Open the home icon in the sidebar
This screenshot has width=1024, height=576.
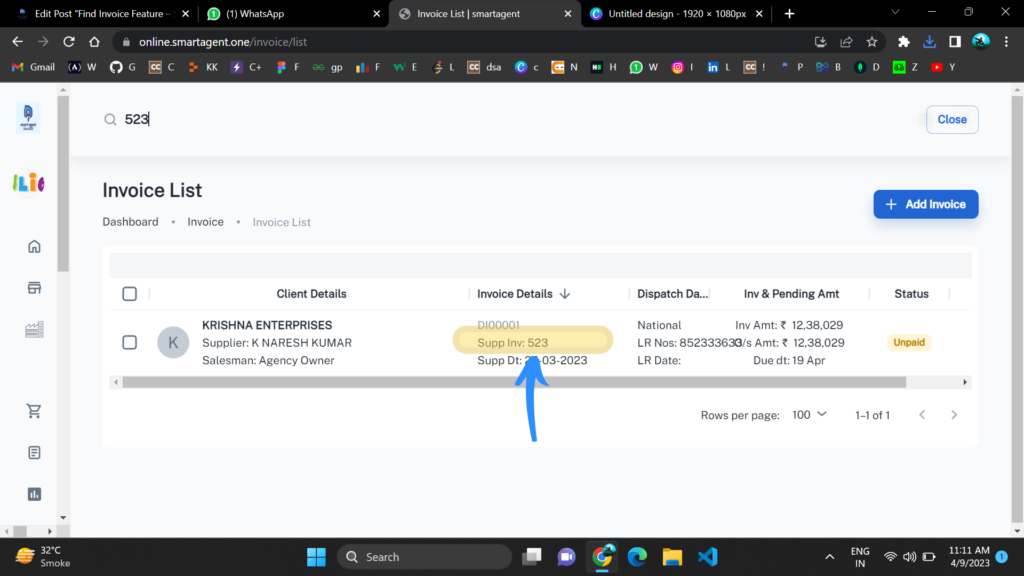pyautogui.click(x=35, y=247)
